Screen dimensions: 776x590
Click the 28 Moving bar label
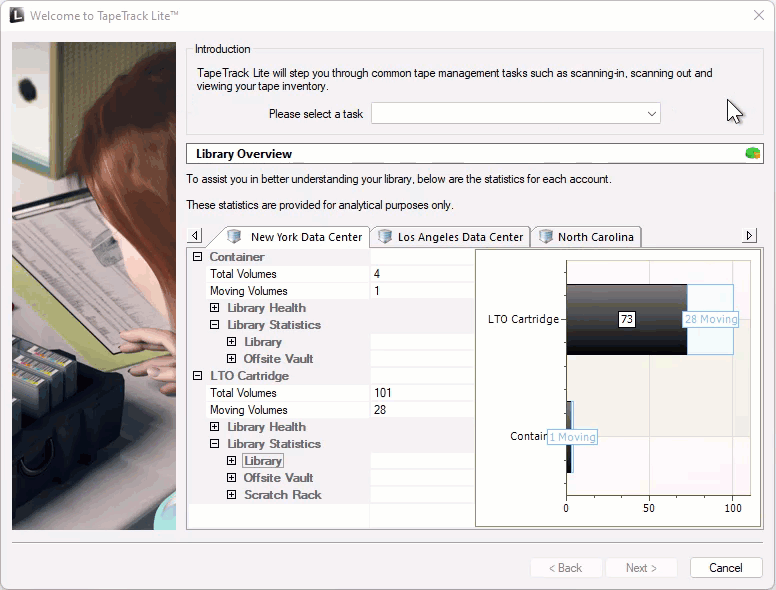tap(711, 319)
